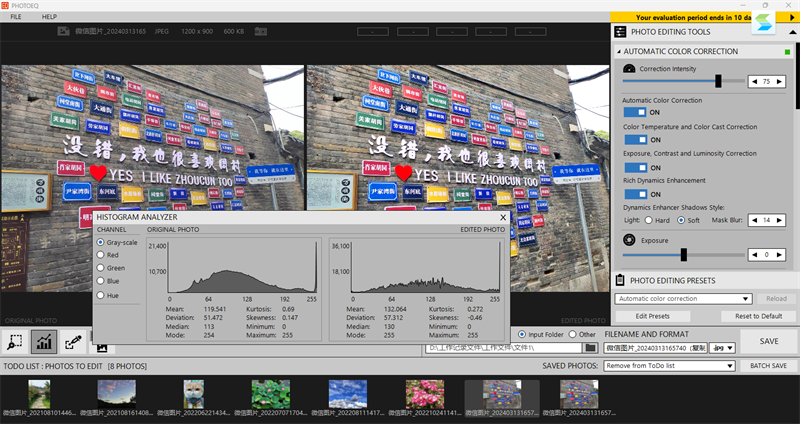
Task: Click the camera icon beside 600 KB
Action: coord(261,32)
